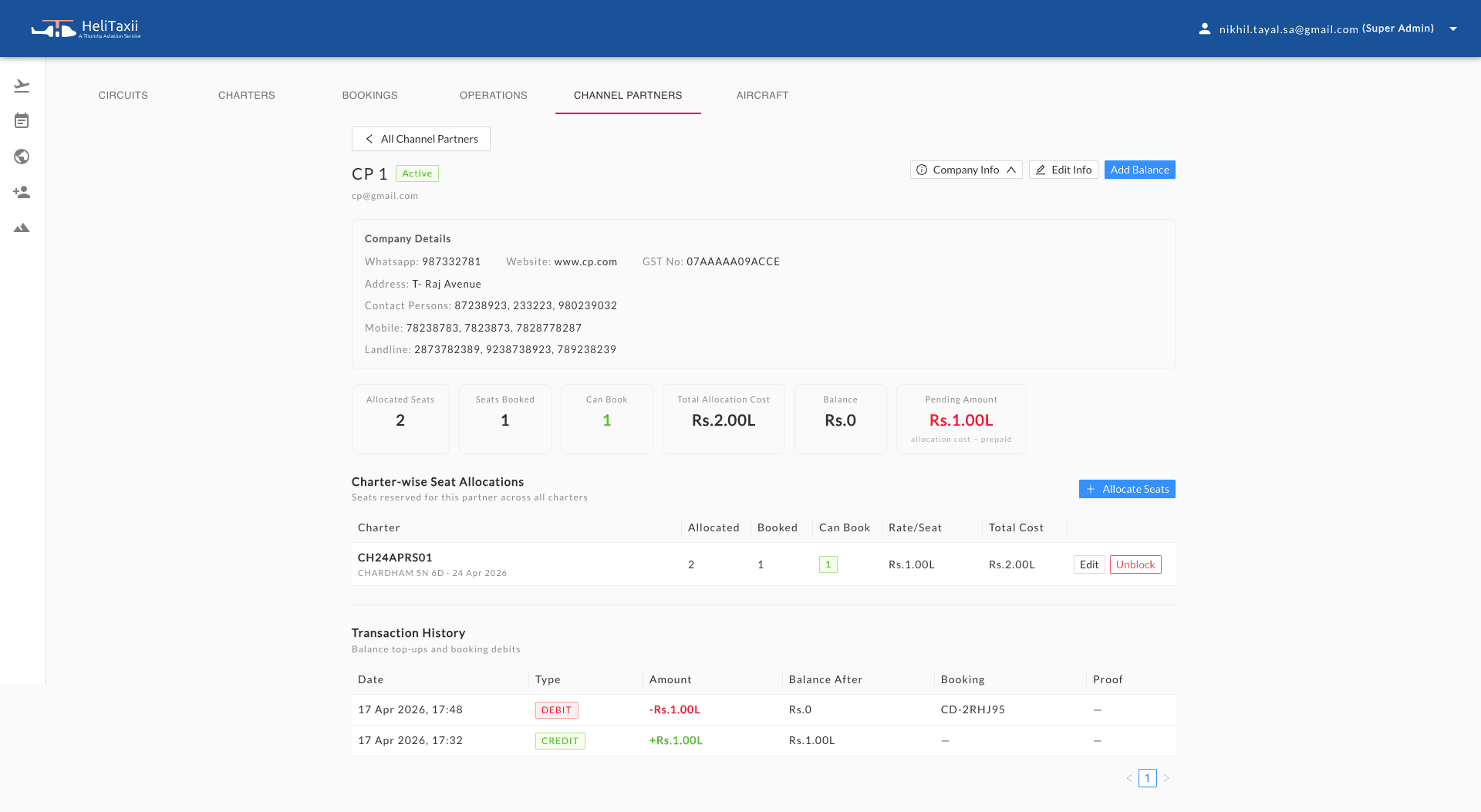Click the Edit Info pencil icon

(x=1041, y=170)
